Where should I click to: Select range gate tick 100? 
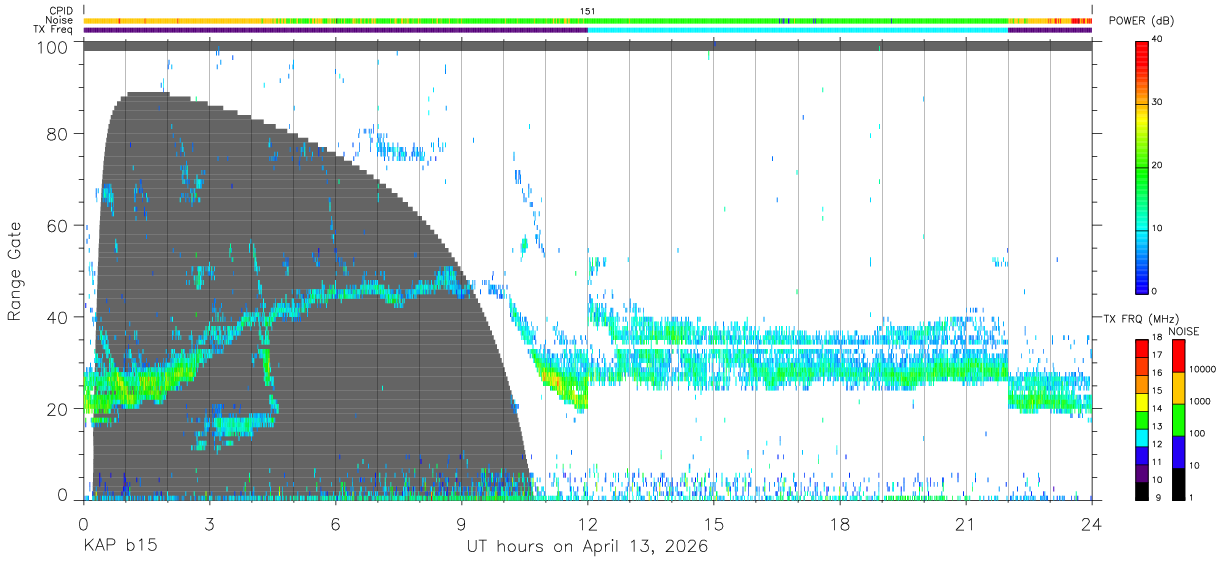pos(54,47)
